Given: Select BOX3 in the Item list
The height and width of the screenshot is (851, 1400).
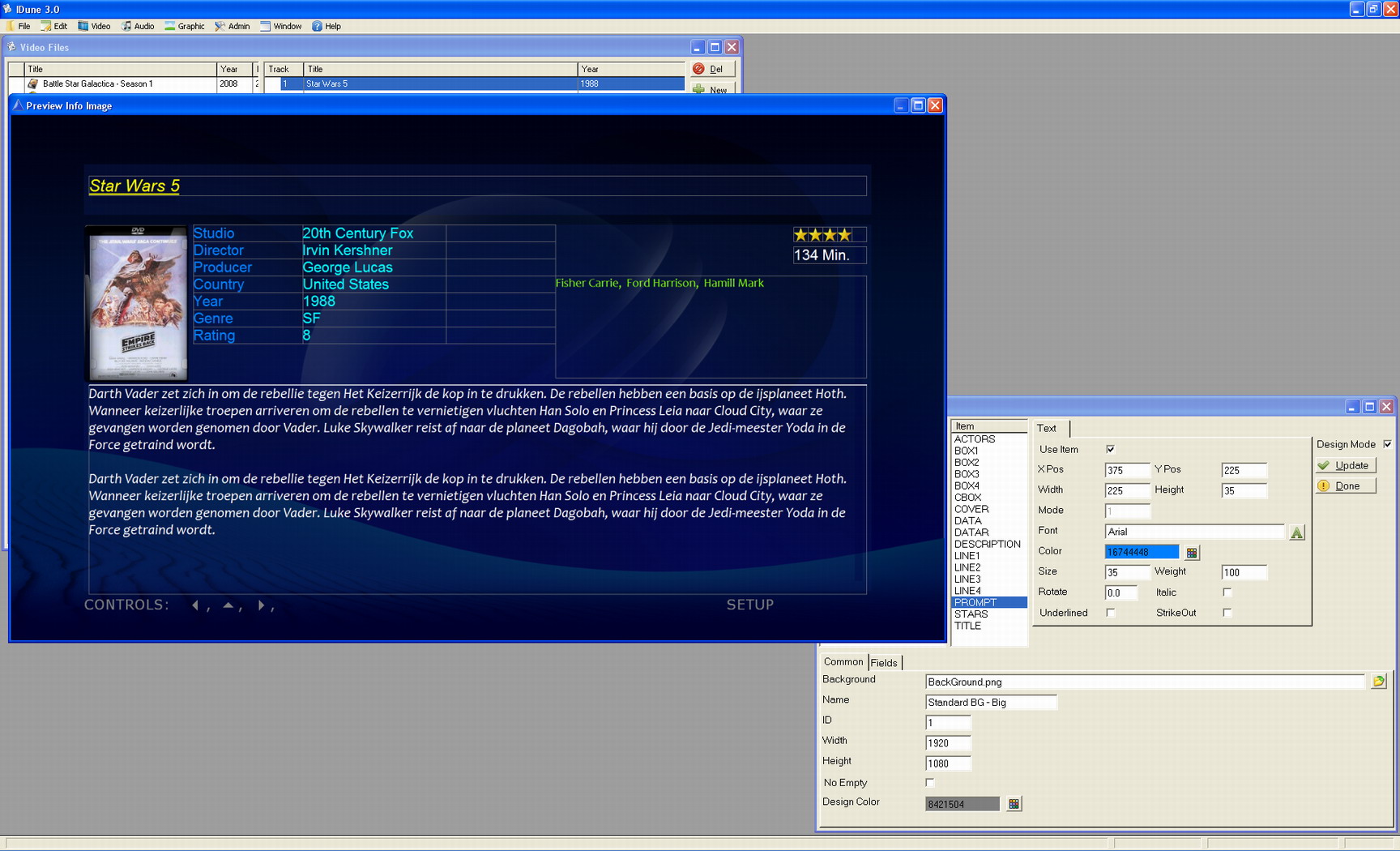Looking at the screenshot, I should point(989,474).
